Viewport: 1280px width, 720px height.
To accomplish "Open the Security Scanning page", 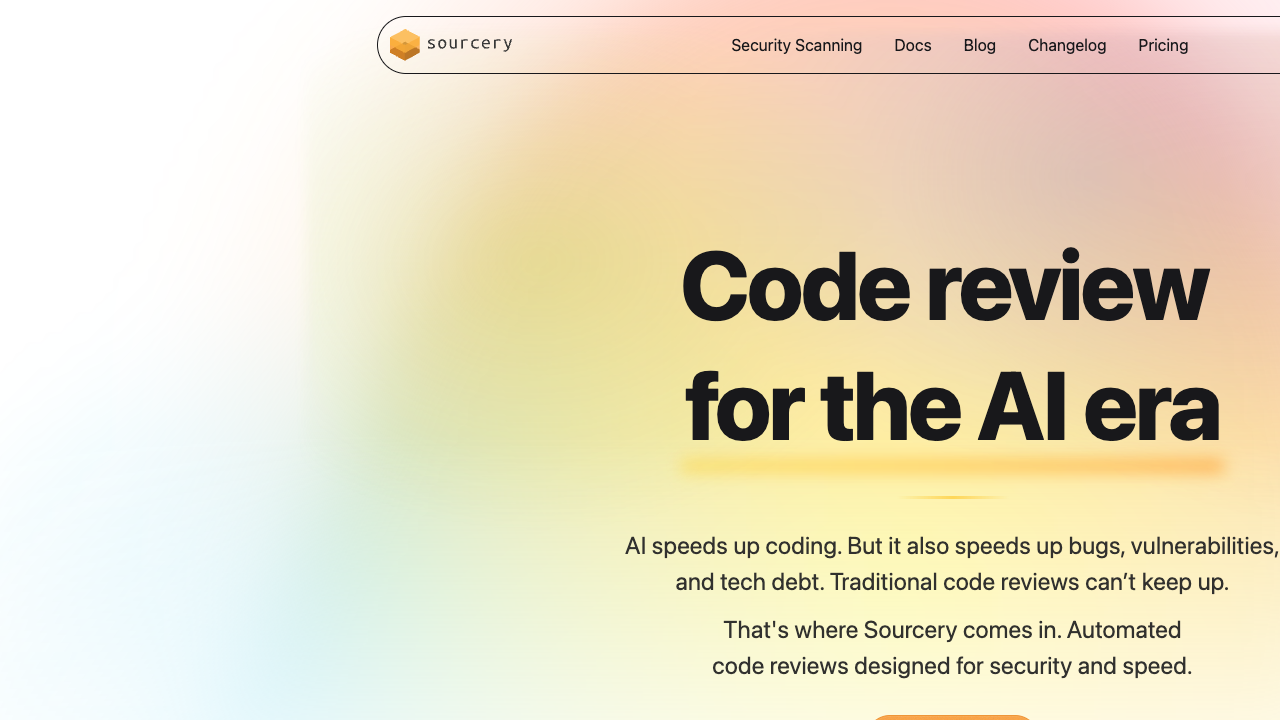I will (796, 45).
